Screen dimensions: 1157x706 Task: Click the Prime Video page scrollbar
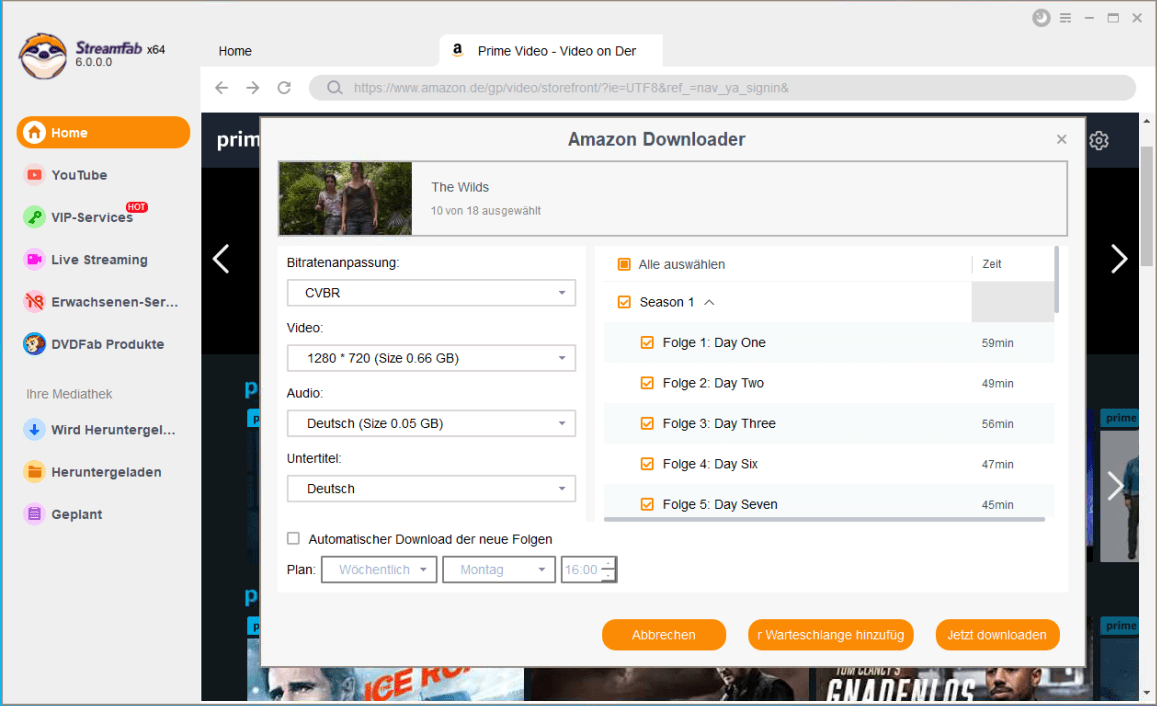tap(1146, 205)
